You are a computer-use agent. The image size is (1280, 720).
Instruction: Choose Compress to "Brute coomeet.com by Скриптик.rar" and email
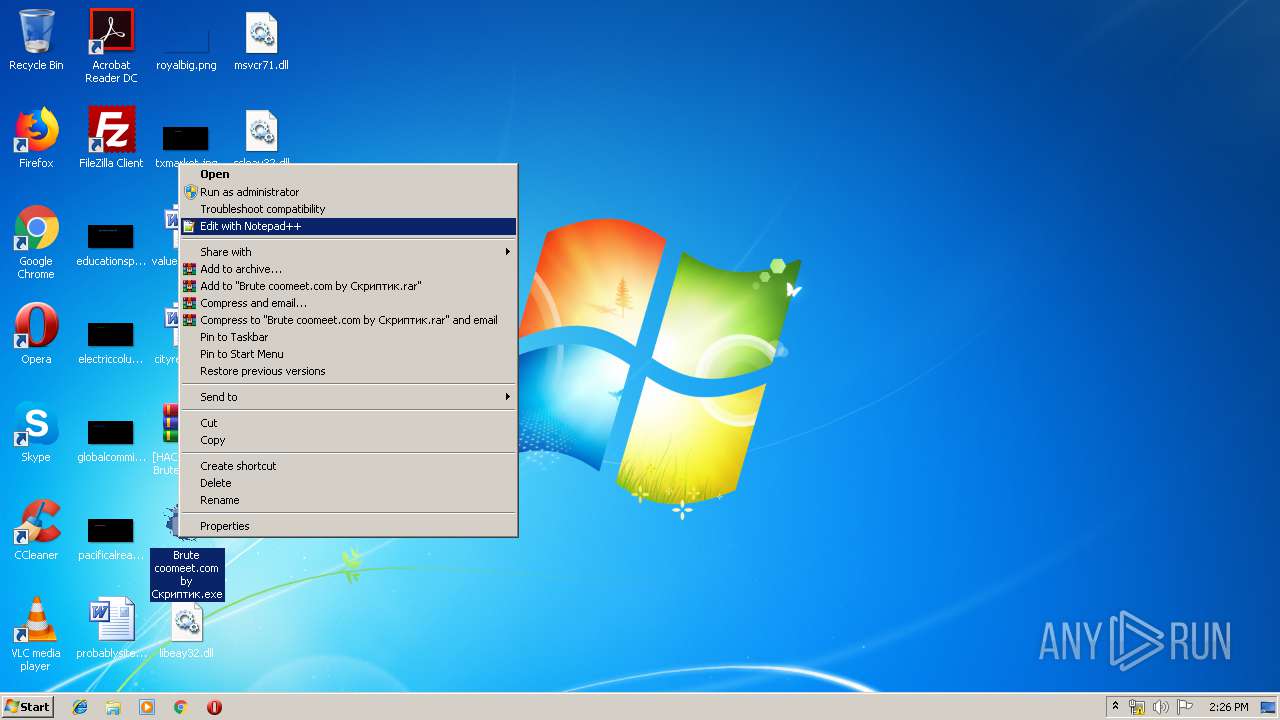(x=348, y=320)
